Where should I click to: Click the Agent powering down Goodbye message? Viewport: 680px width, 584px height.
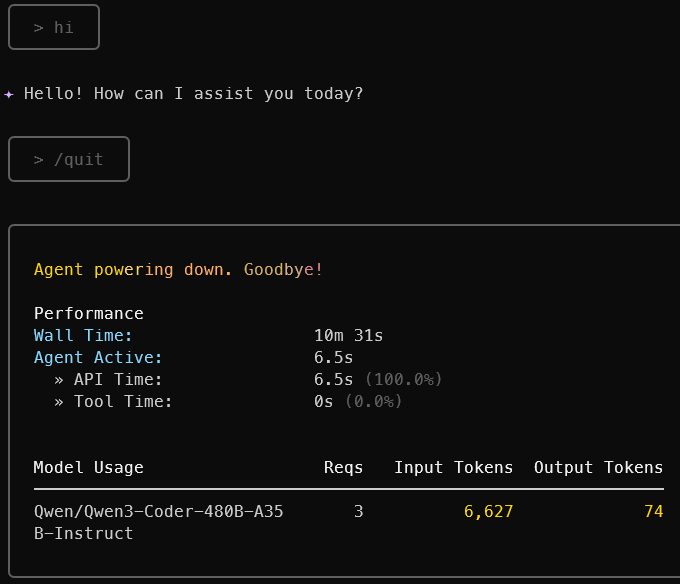[x=178, y=270]
